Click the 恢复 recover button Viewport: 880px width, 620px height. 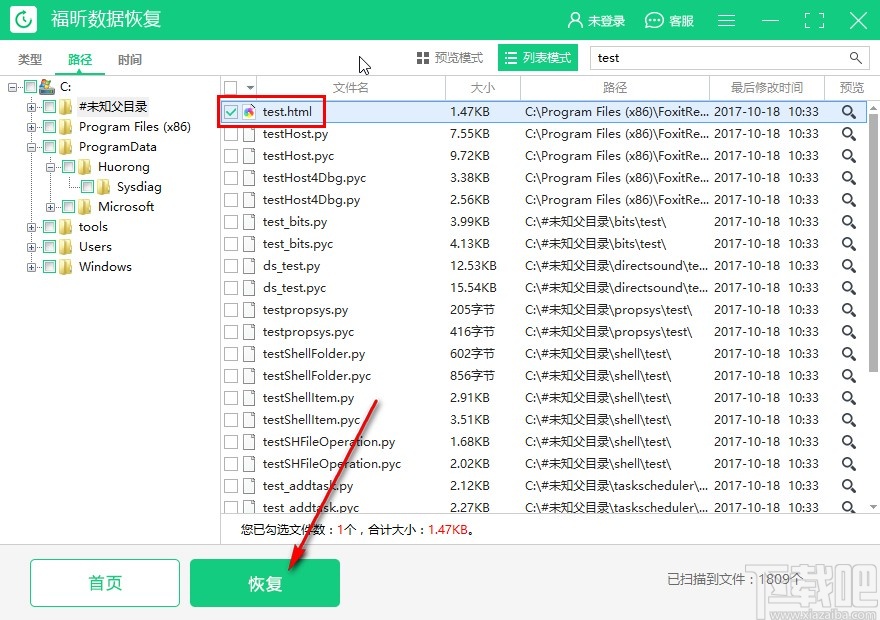click(x=265, y=583)
